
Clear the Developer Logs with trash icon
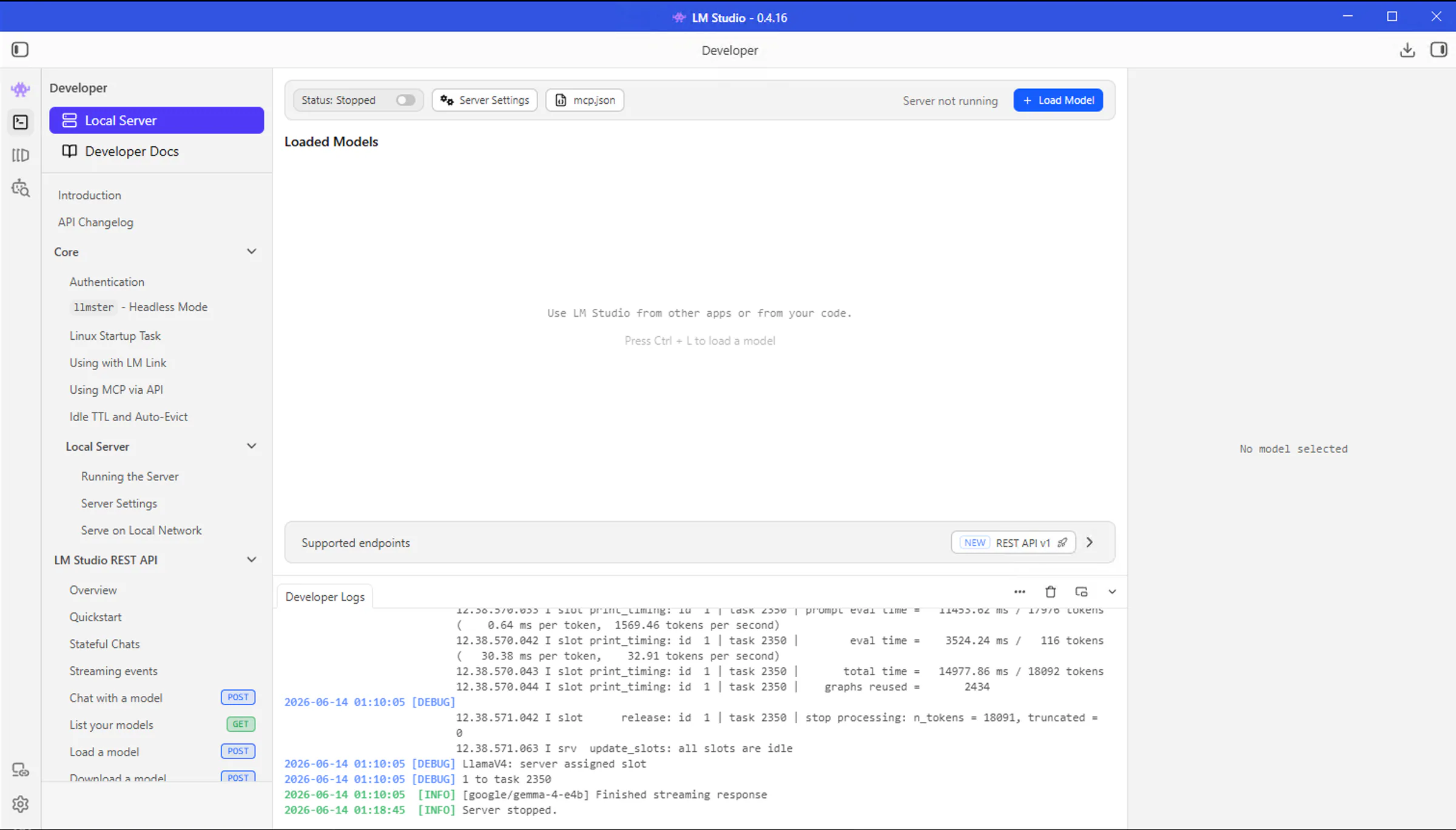[x=1050, y=592]
